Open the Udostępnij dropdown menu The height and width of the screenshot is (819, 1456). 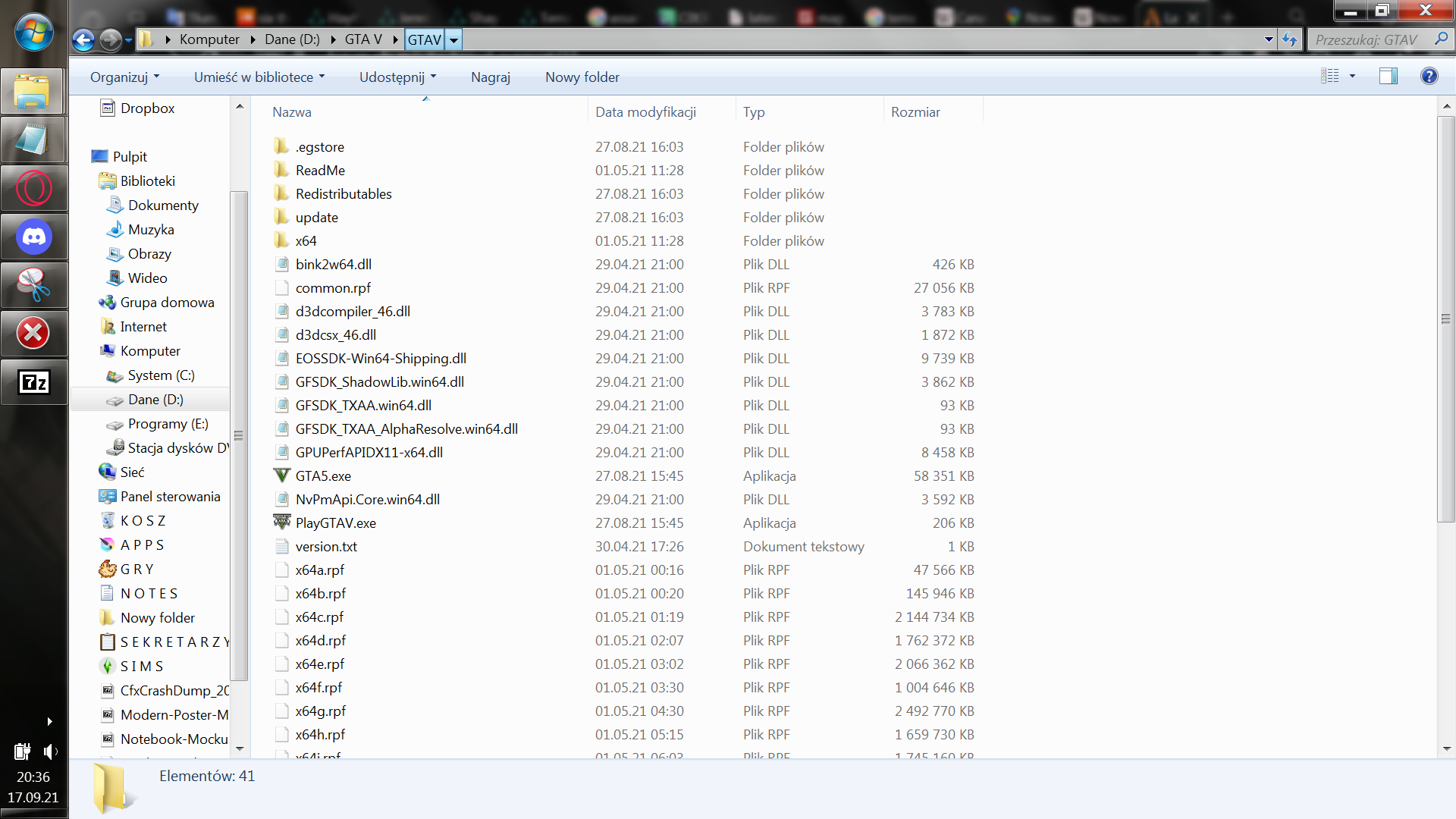398,77
